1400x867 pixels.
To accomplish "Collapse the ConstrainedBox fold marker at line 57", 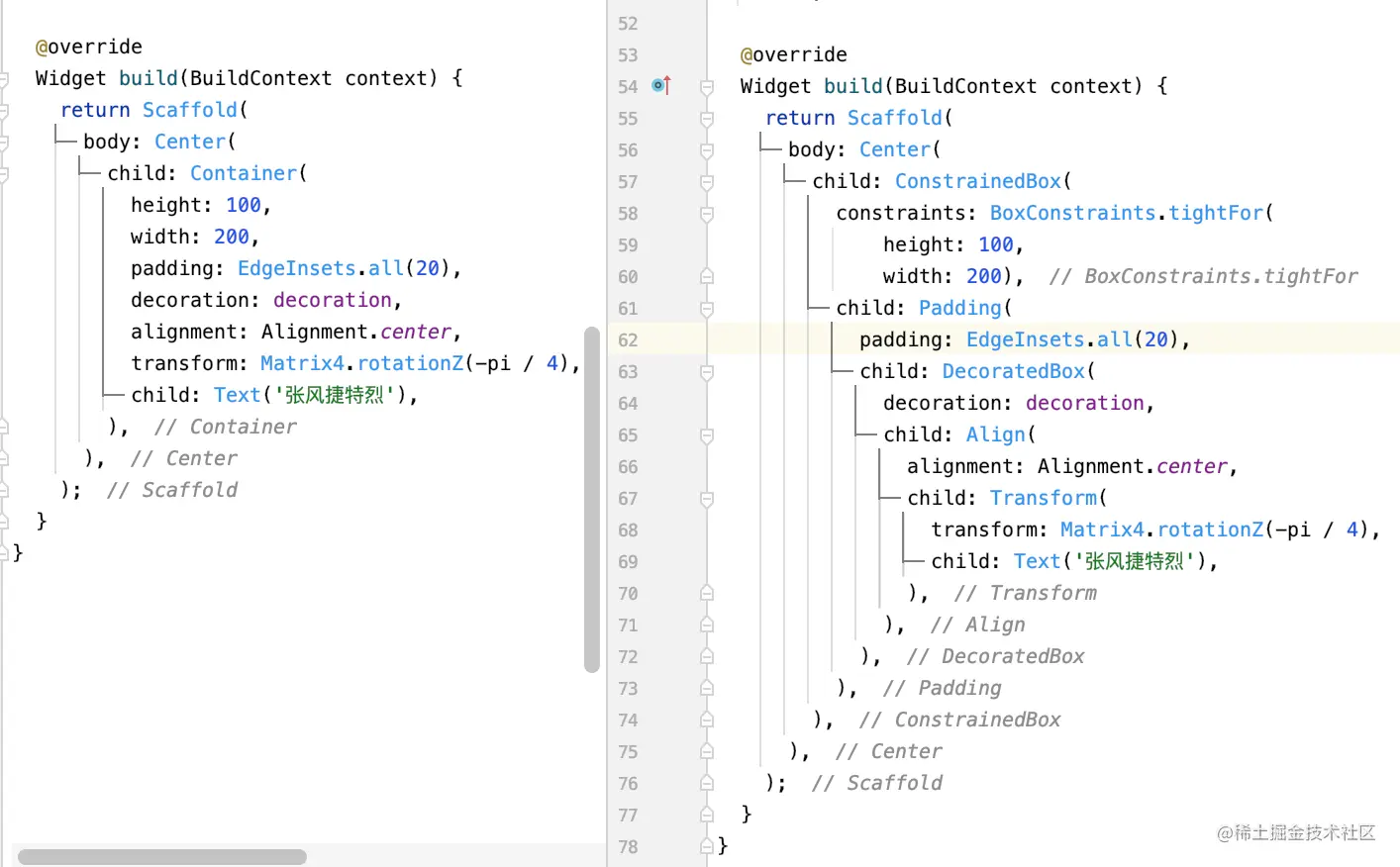I will pyautogui.click(x=707, y=182).
